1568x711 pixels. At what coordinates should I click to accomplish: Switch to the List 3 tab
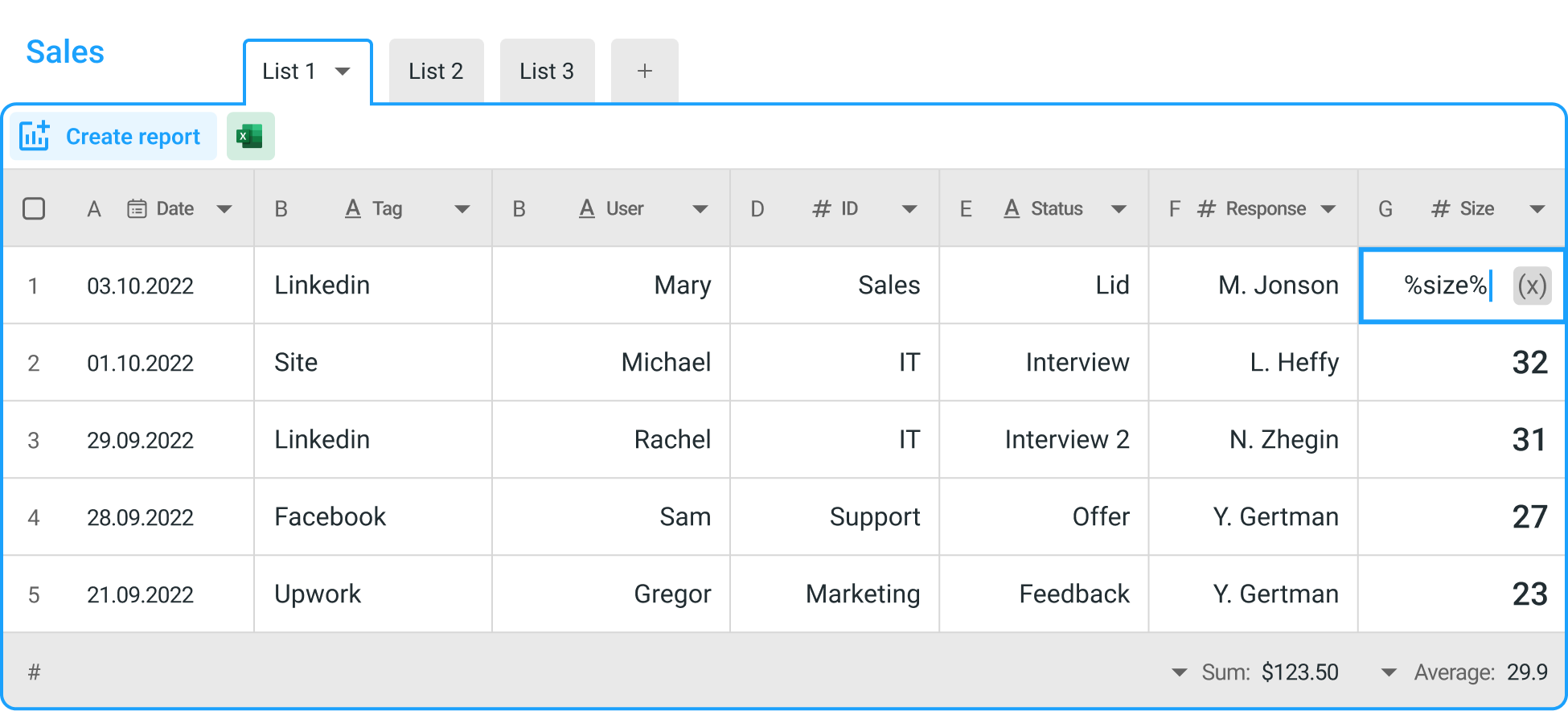pyautogui.click(x=547, y=72)
